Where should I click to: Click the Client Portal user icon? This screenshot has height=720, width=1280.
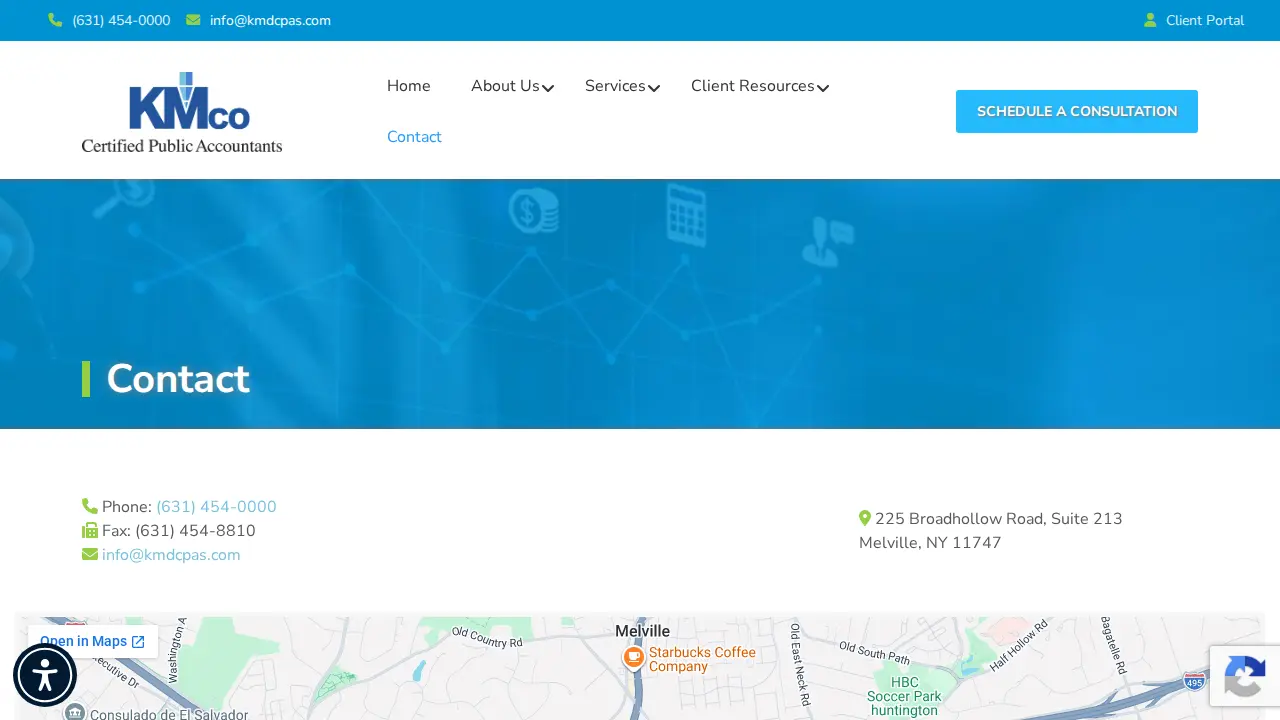(1150, 20)
